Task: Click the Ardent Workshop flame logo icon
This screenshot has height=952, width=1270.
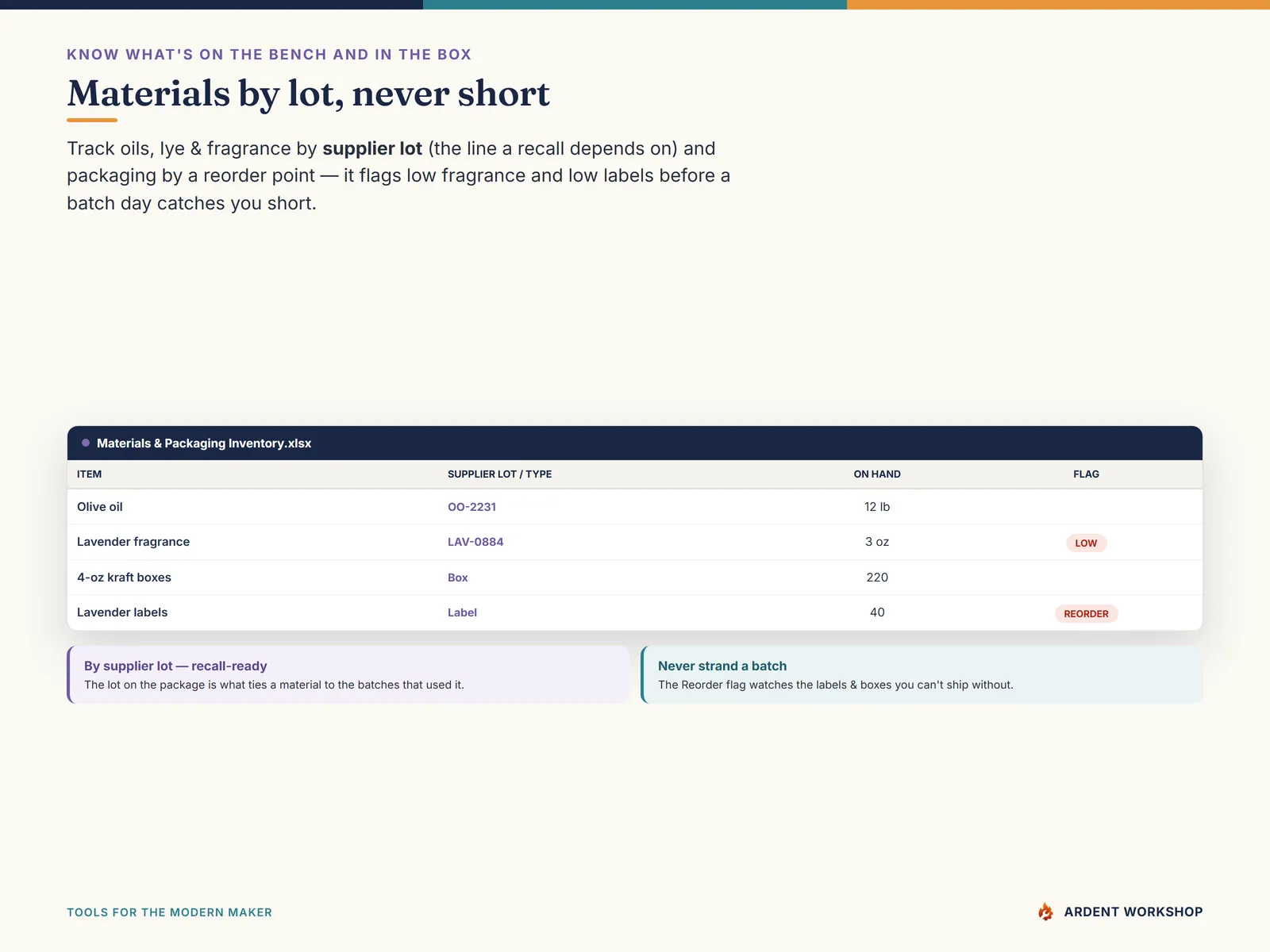Action: pyautogui.click(x=1045, y=912)
